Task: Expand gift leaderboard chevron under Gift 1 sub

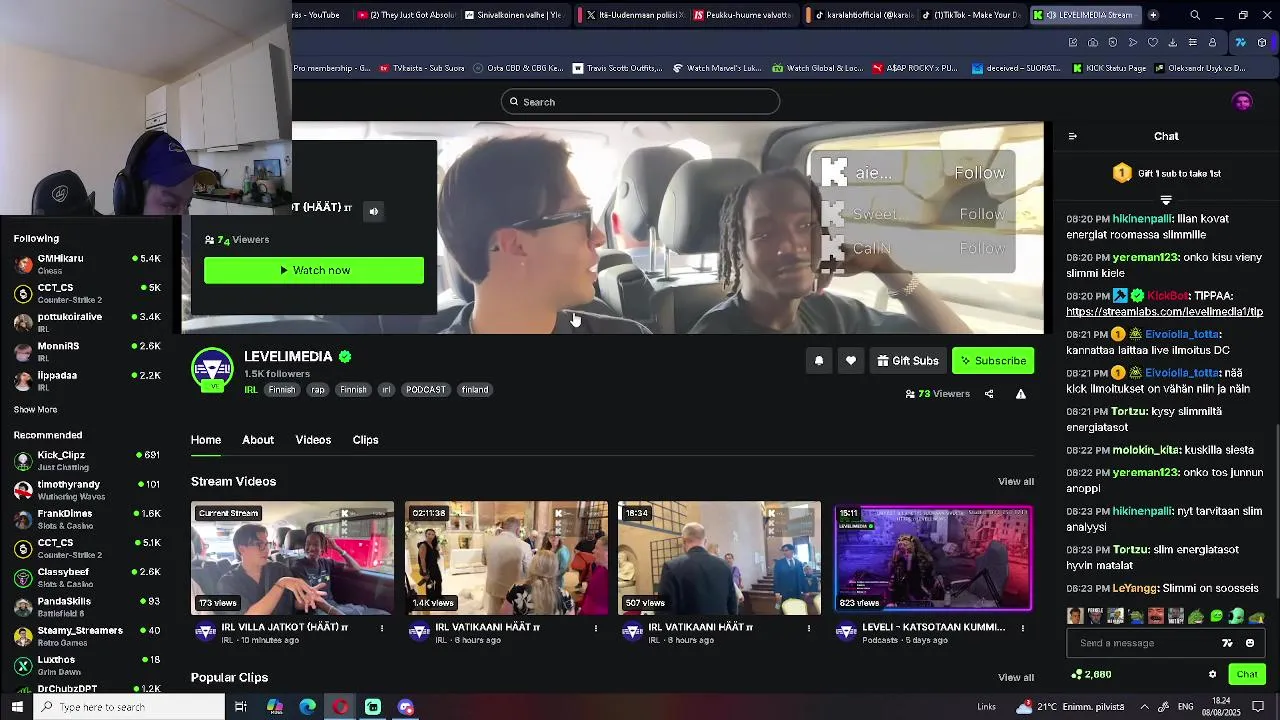Action: tap(1166, 201)
